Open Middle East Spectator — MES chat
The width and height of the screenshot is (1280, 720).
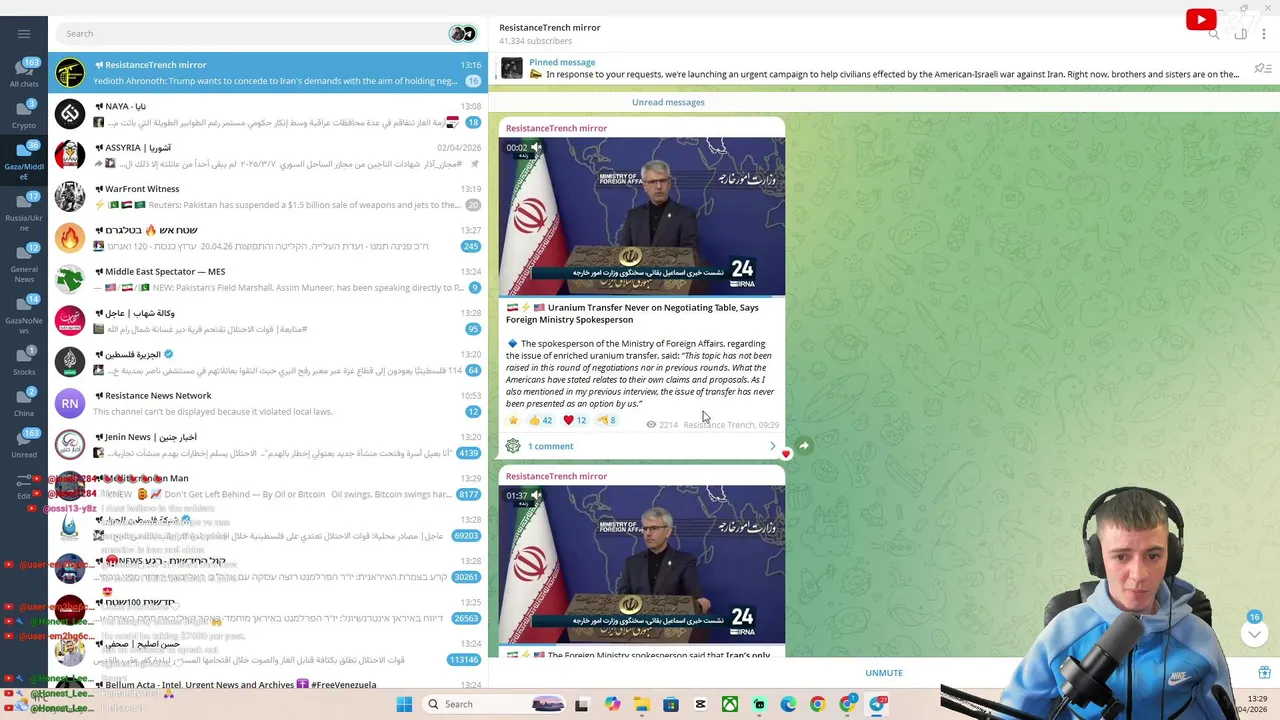(x=268, y=279)
